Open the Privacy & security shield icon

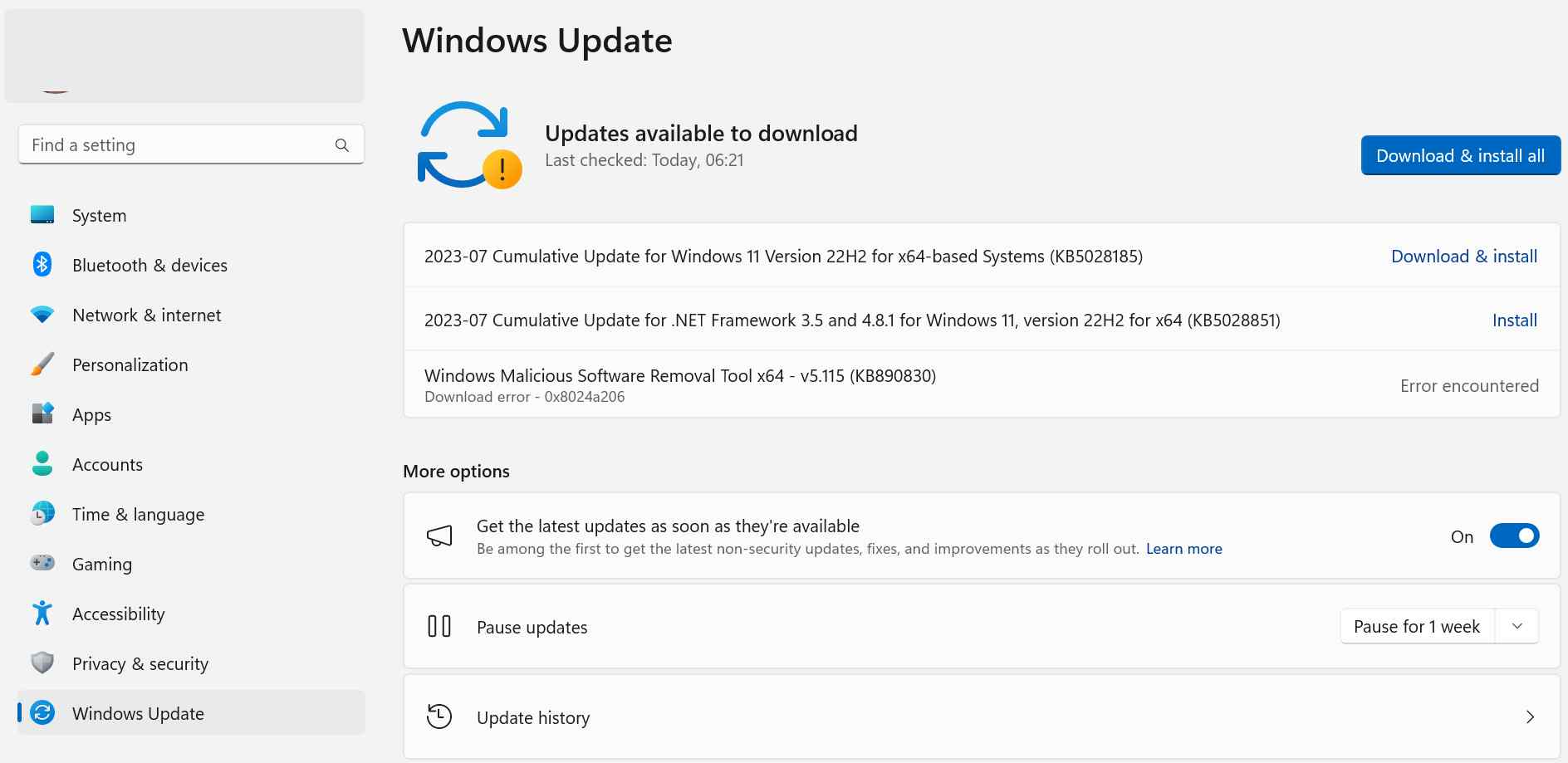(x=41, y=663)
